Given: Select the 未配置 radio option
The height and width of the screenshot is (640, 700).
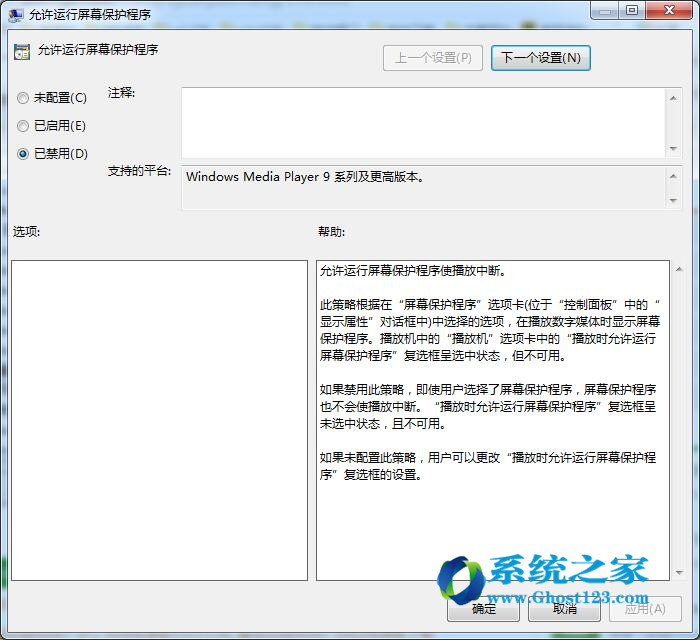Looking at the screenshot, I should (23, 98).
